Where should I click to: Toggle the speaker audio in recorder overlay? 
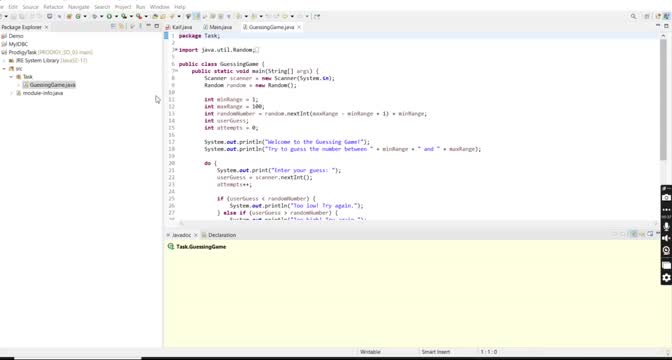tap(666, 238)
